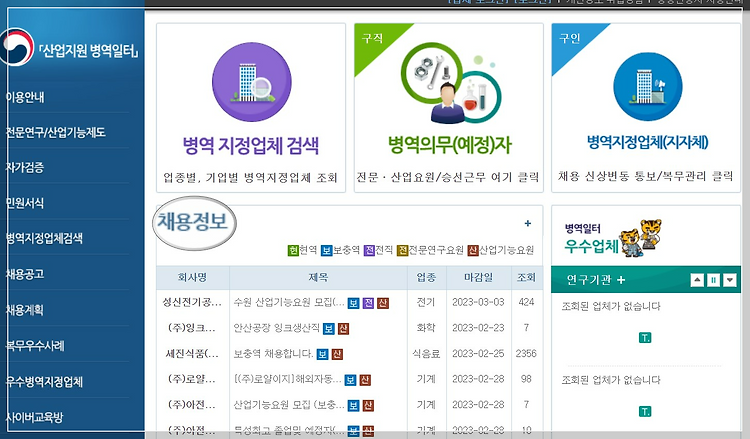The image size is (750, 439).
Task: Click the plus icon beside 연구기관
Action: click(x=621, y=280)
